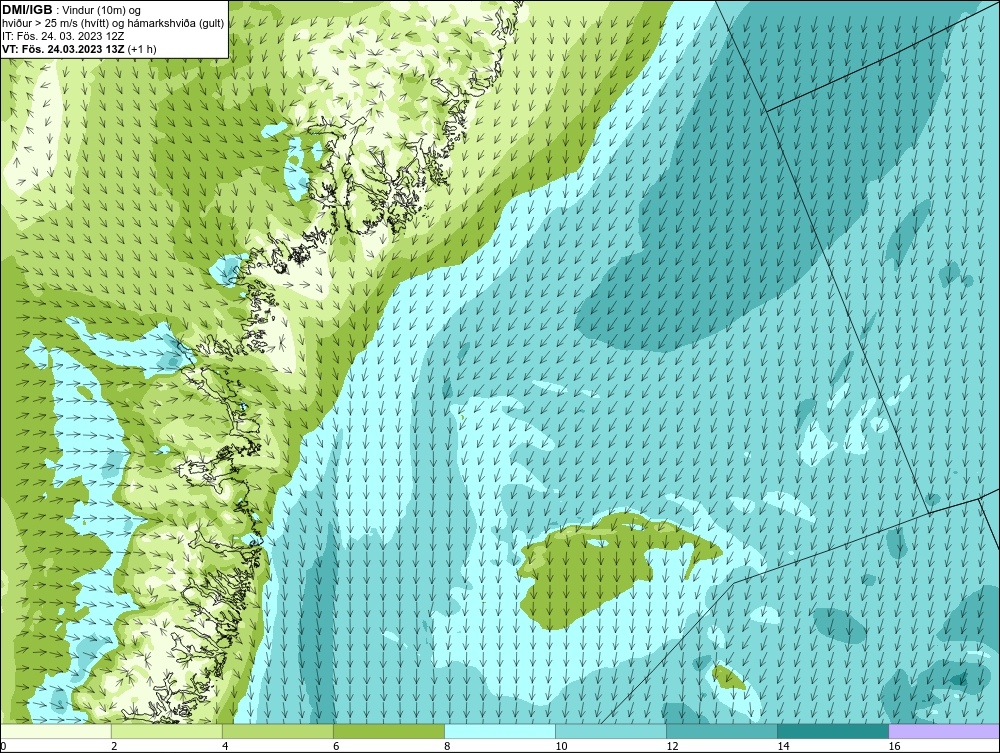Image resolution: width=1000 pixels, height=753 pixels.
Task: Click the 6–8 m/s olive green legend swatch
Action: (388, 731)
